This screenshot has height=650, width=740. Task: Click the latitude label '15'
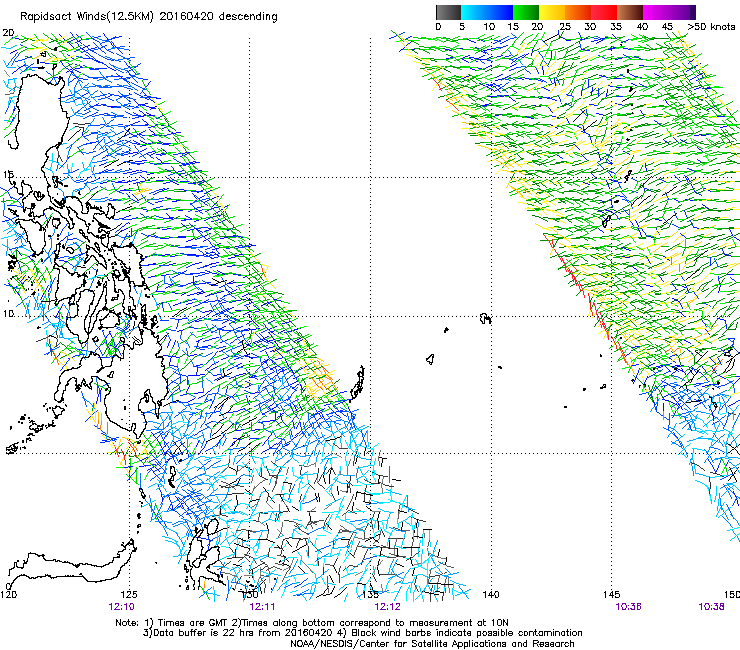pos(8,175)
